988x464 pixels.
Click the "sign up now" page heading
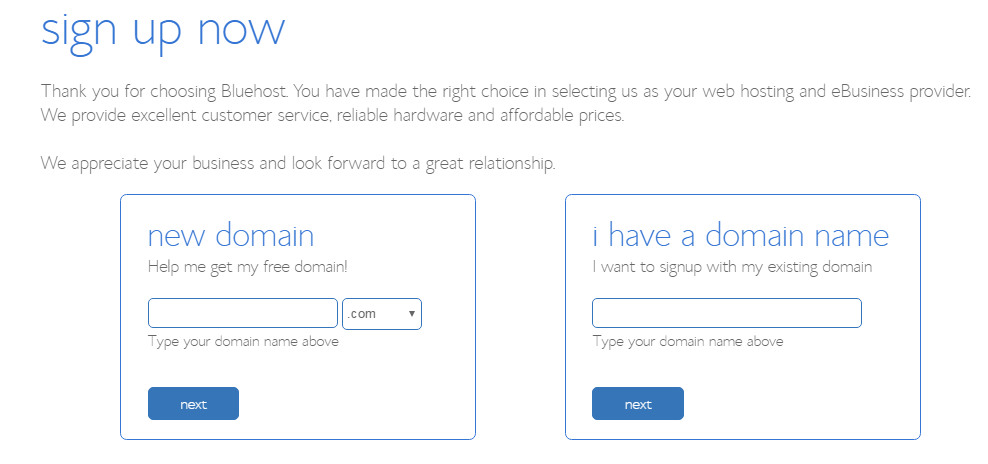tap(163, 29)
